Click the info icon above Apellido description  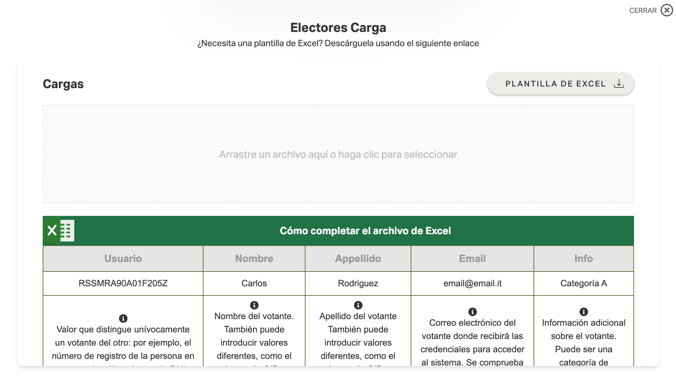tap(358, 305)
